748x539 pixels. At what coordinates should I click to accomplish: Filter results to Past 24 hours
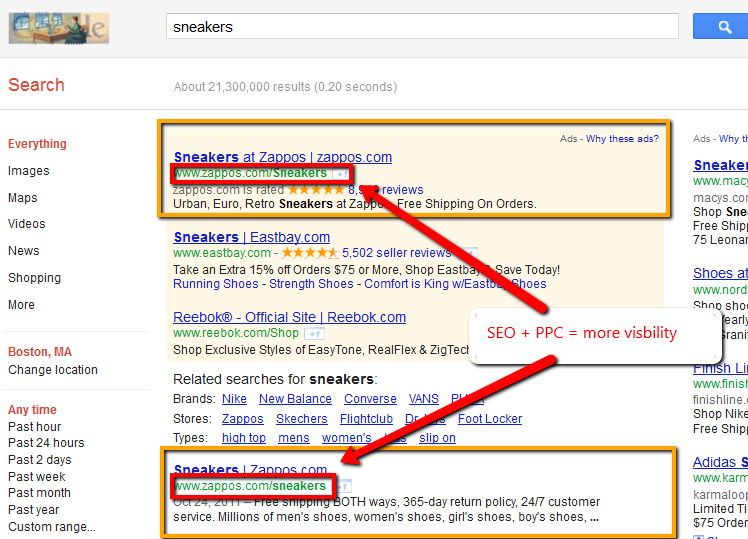46,443
